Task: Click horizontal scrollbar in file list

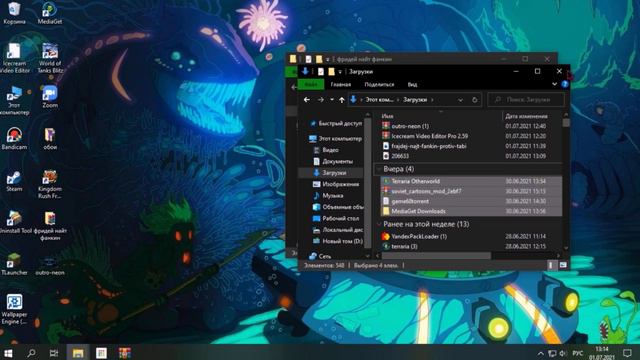Action: pos(436,256)
